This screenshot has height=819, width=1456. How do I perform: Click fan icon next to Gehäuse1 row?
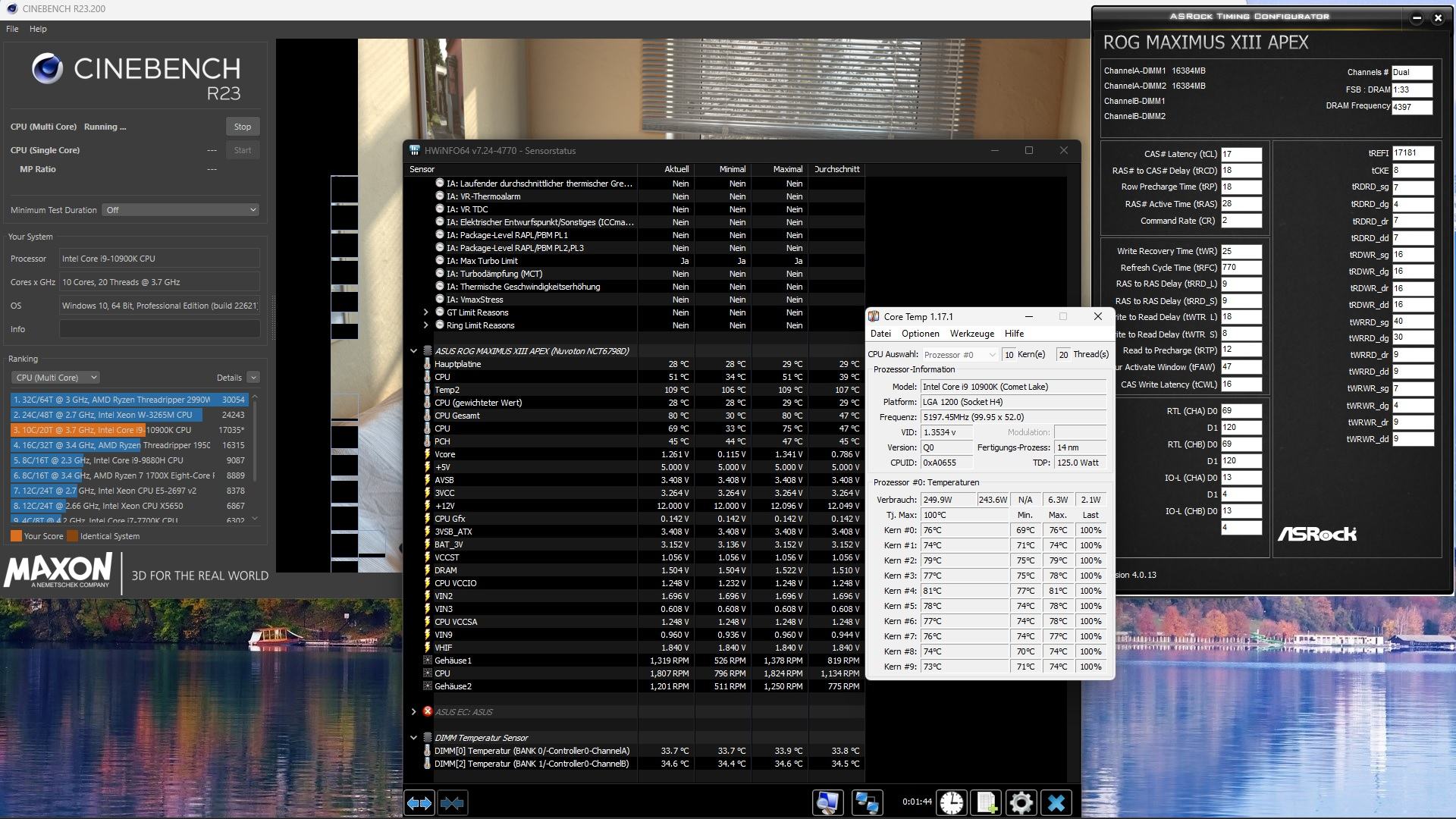pyautogui.click(x=428, y=661)
